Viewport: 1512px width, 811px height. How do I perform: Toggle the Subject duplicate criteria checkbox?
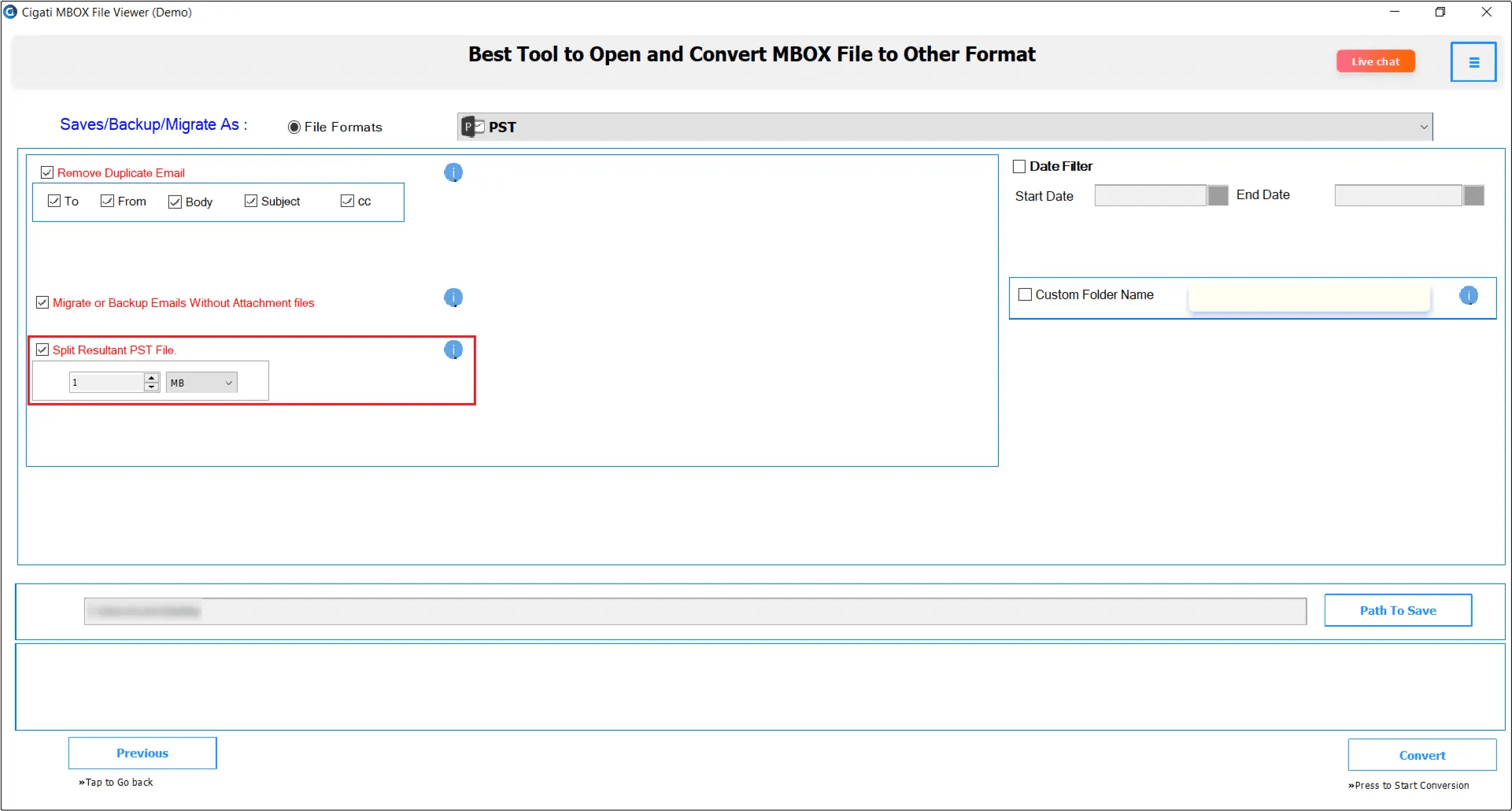click(251, 201)
